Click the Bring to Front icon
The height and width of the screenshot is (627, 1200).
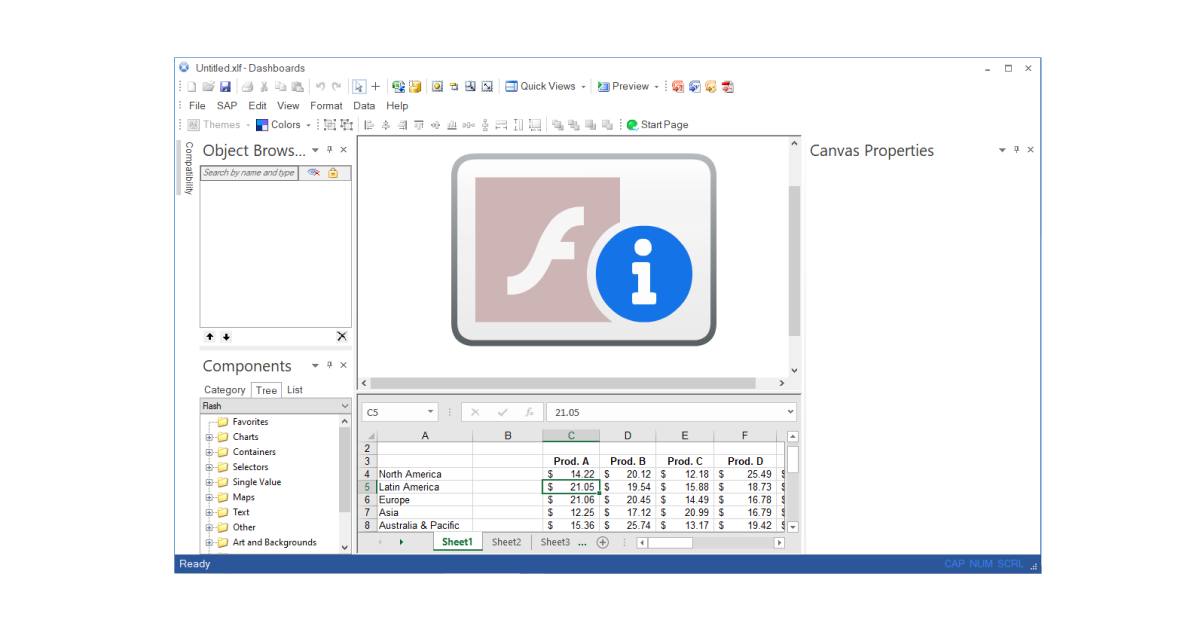pos(557,125)
